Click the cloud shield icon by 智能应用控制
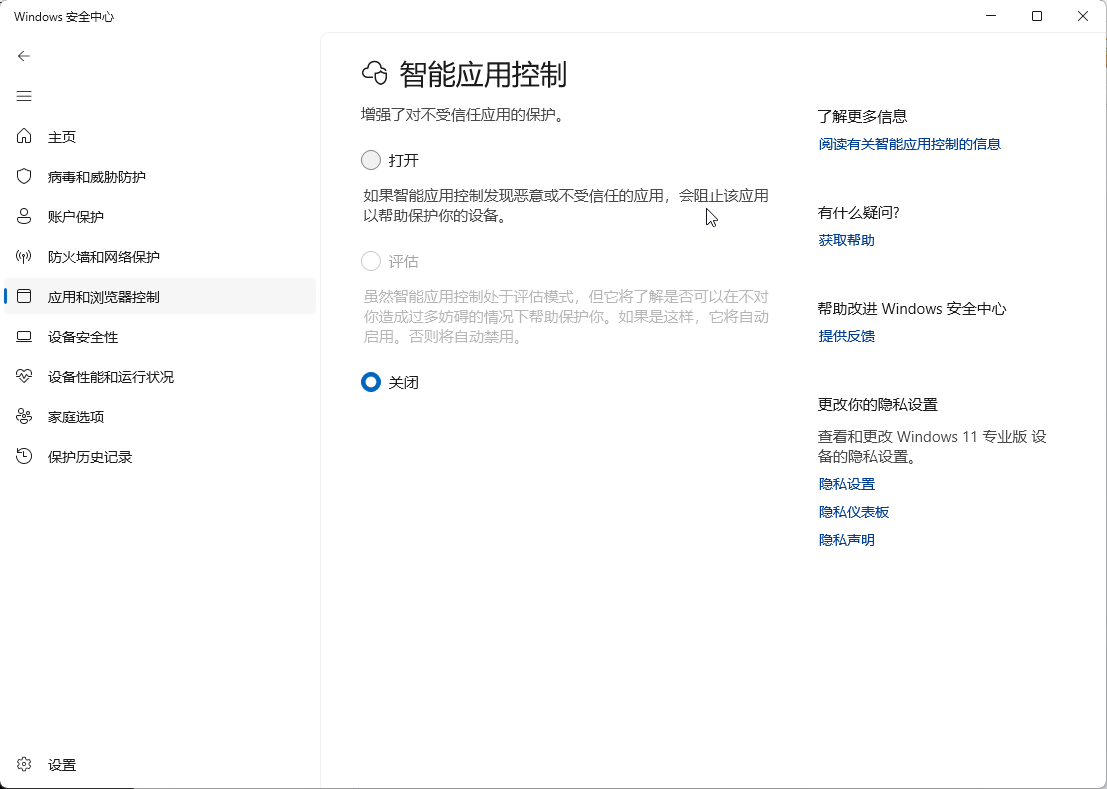This screenshot has width=1107, height=789. (x=375, y=73)
